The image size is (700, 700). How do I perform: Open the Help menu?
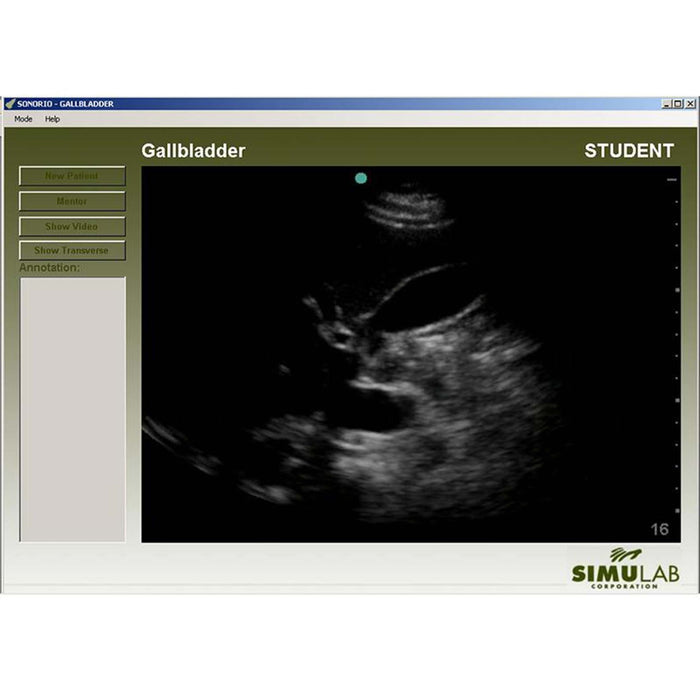tap(52, 119)
